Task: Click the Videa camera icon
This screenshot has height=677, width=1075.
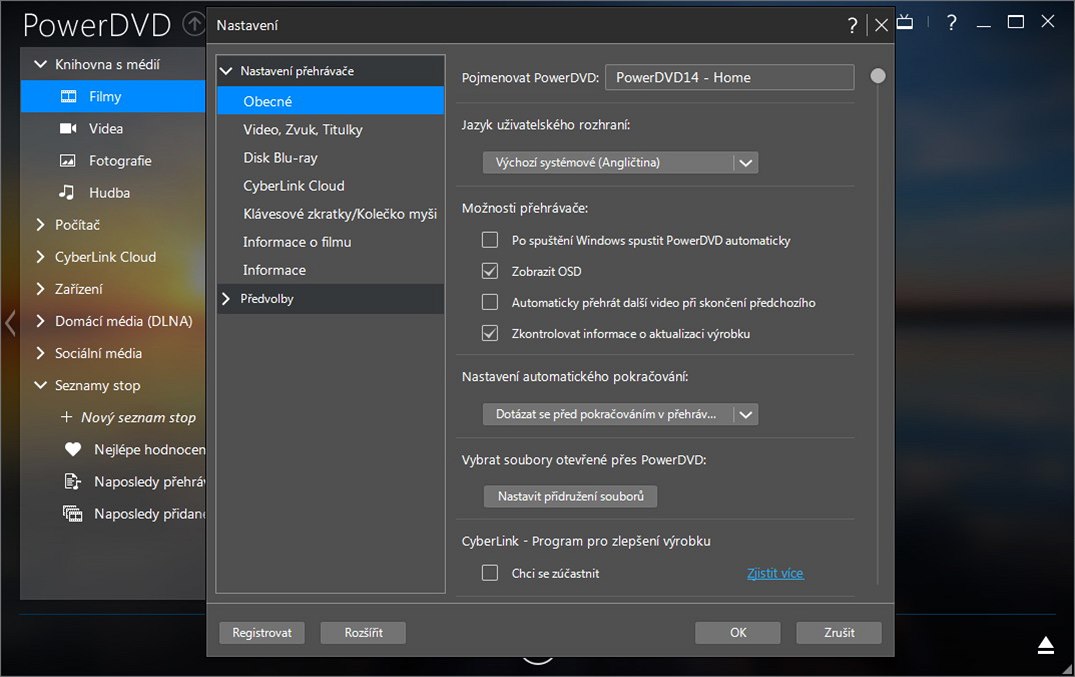Action: pos(68,129)
